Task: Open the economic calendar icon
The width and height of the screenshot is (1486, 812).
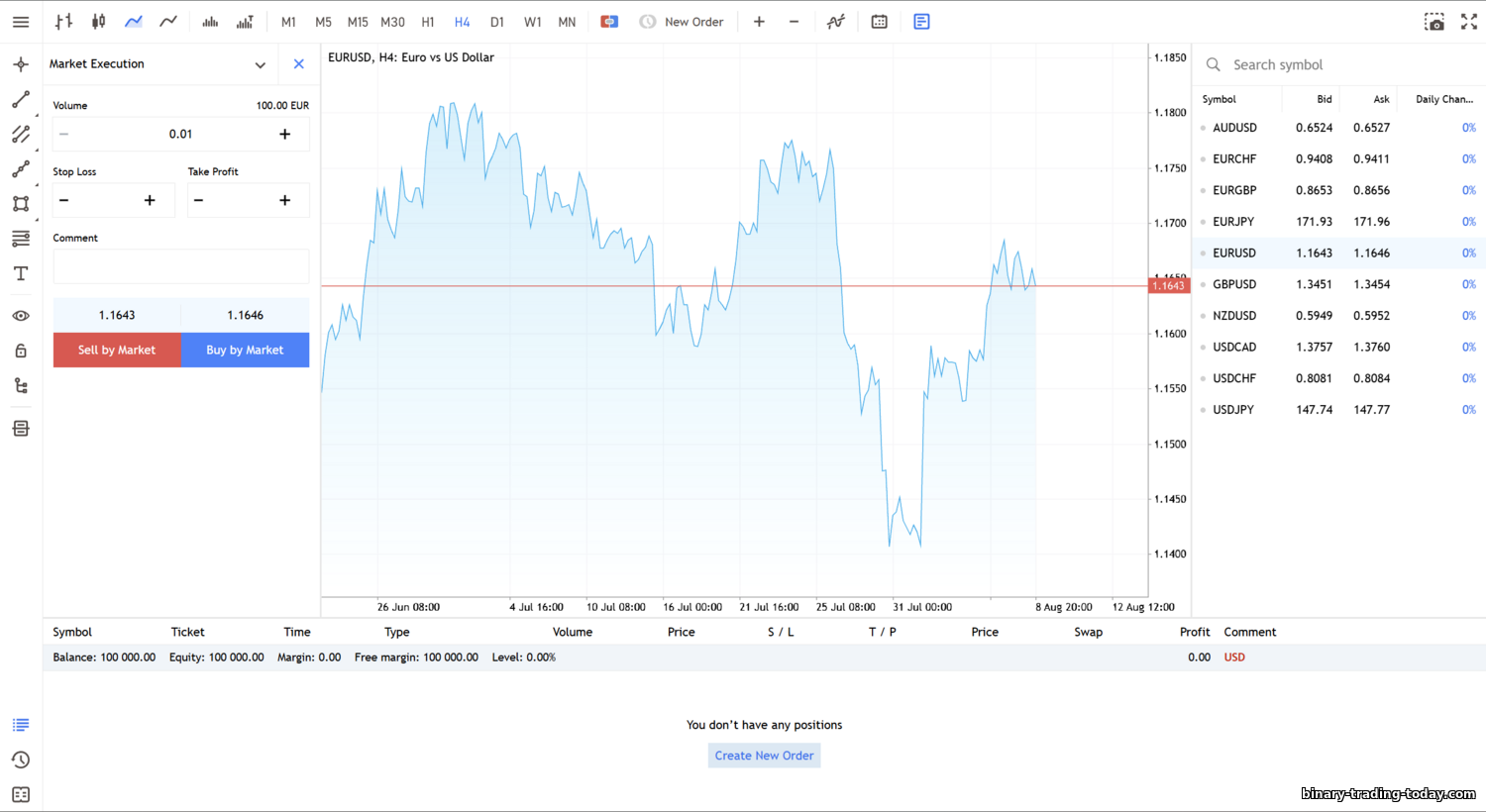Action: pos(879,22)
